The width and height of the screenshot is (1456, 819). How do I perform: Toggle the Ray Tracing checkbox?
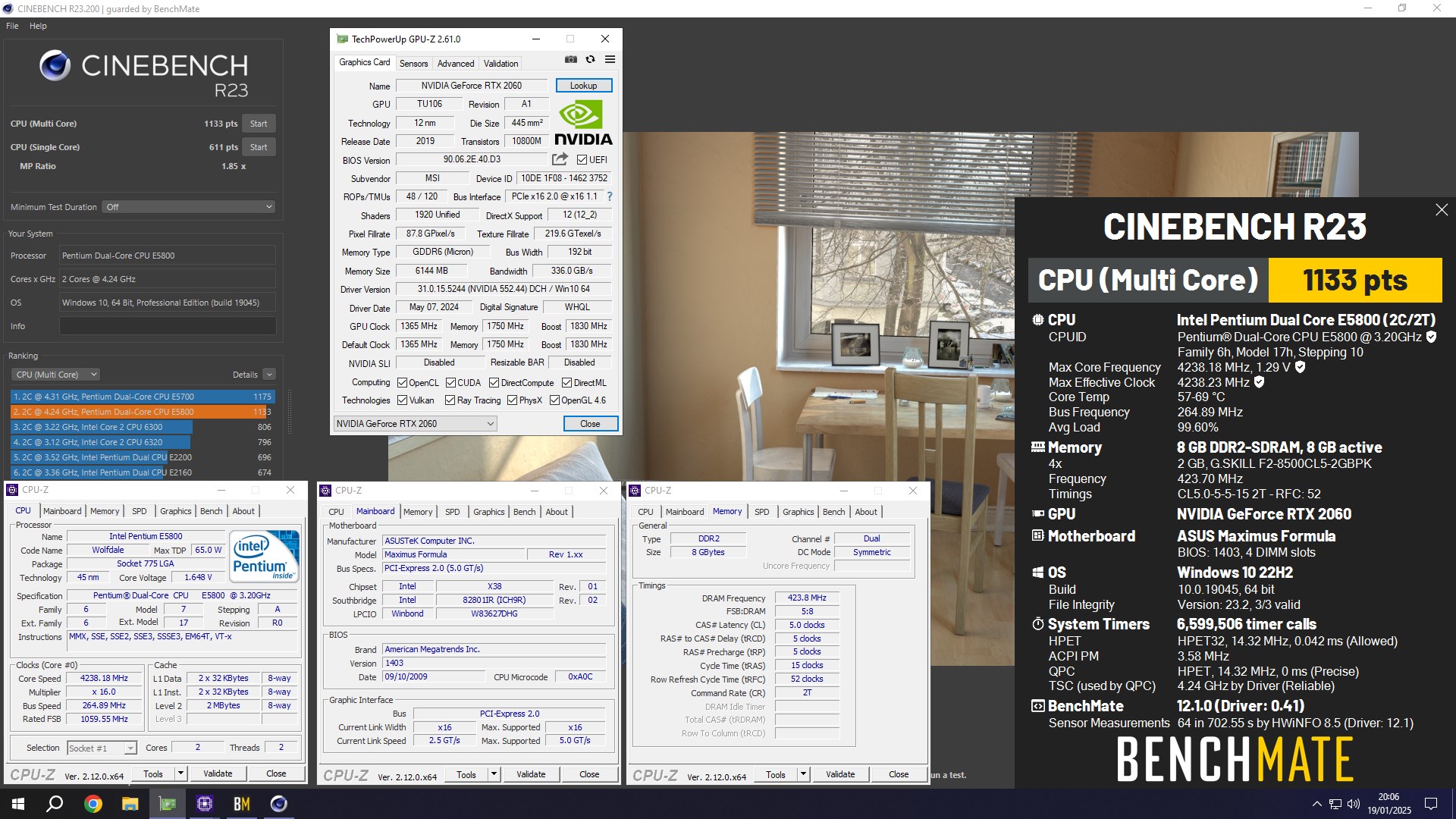point(450,400)
